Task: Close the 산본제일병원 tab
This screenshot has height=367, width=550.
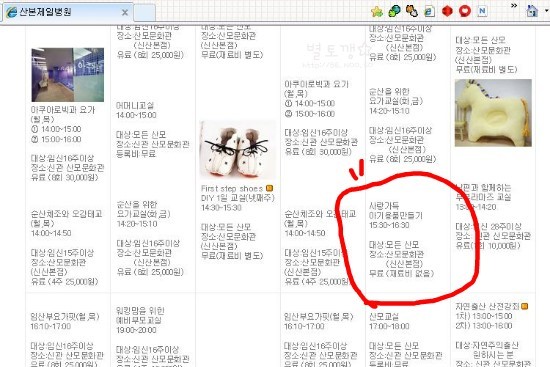Action: pyautogui.click(x=125, y=13)
